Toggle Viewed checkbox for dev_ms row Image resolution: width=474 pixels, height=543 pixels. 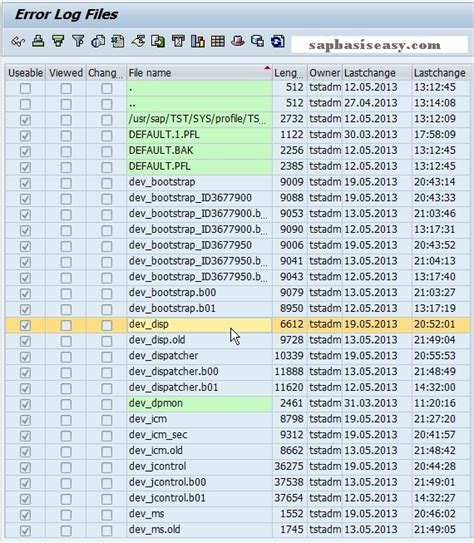coord(66,515)
